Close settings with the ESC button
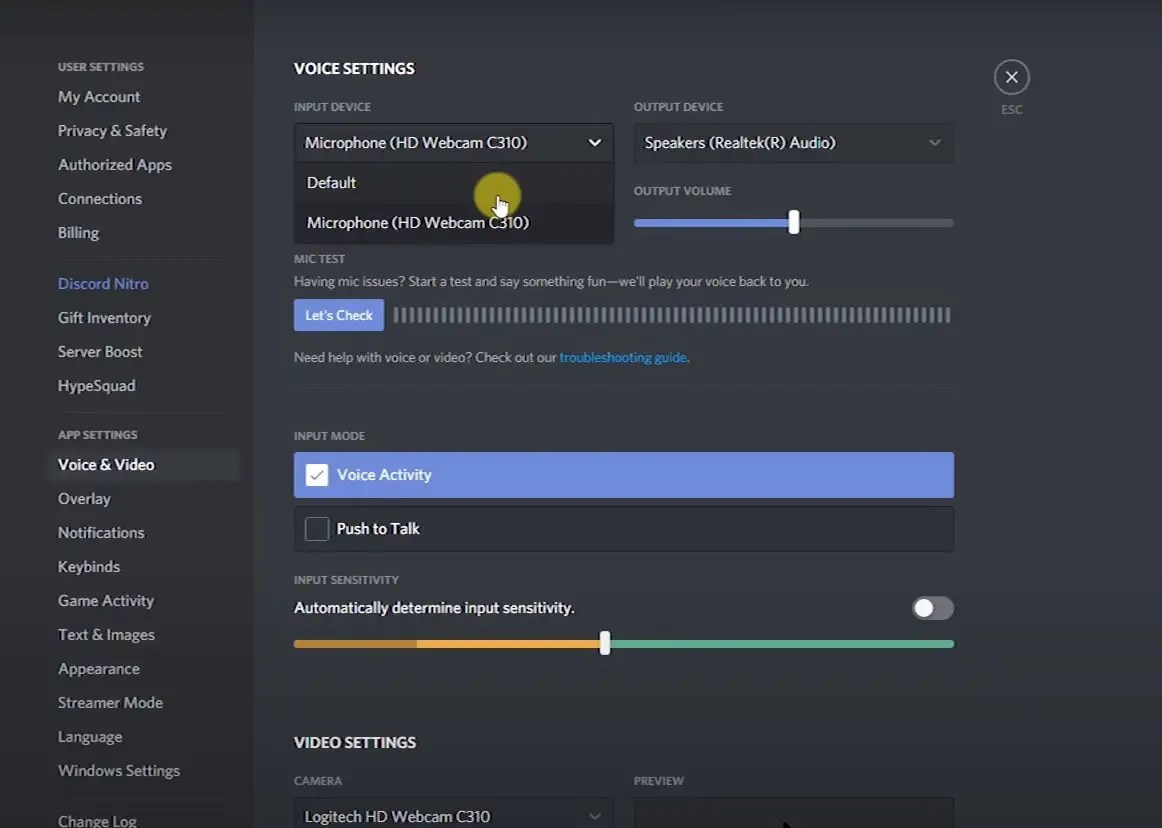The height and width of the screenshot is (828, 1162). tap(1011, 77)
